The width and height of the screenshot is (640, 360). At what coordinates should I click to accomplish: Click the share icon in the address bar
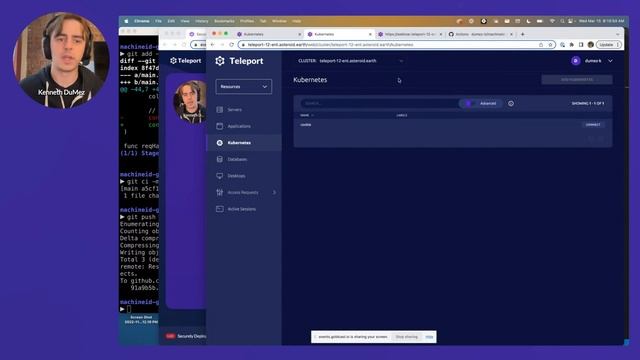pos(541,44)
